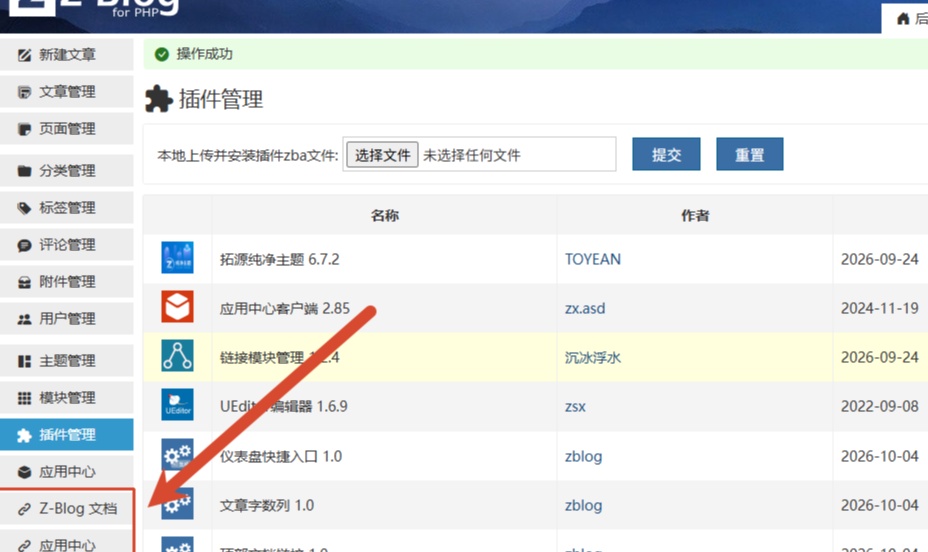Viewport: 928px width, 552px height.
Task: Click the 评论管理 speech bubble icon
Action: click(24, 246)
